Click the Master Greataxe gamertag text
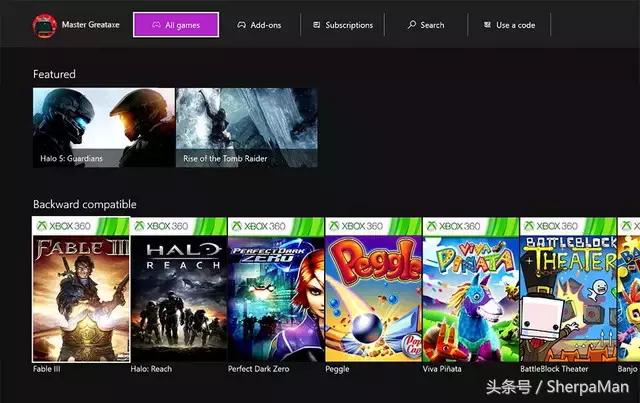 click(91, 24)
